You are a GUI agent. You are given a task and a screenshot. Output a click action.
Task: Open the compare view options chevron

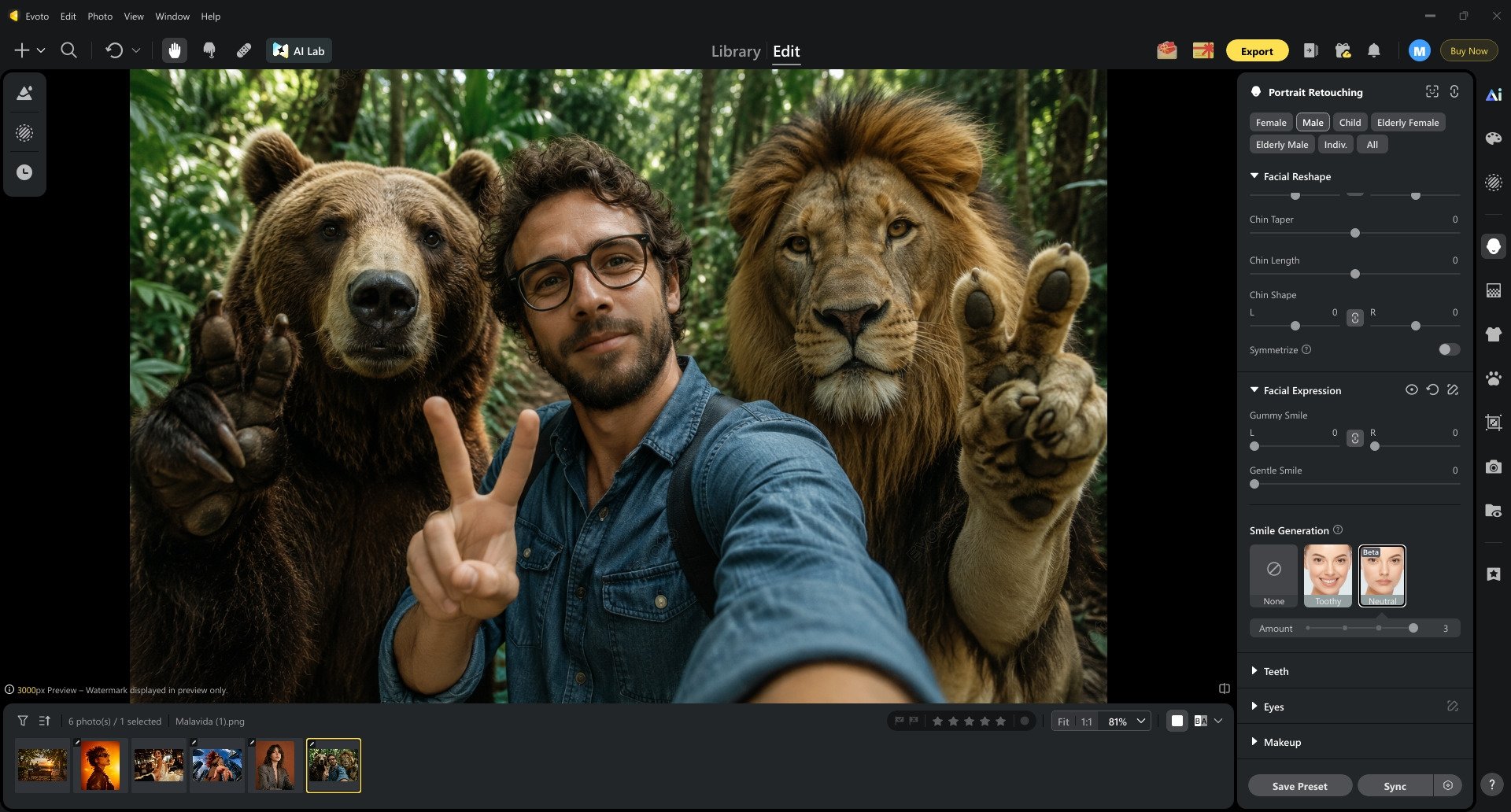(x=1218, y=721)
